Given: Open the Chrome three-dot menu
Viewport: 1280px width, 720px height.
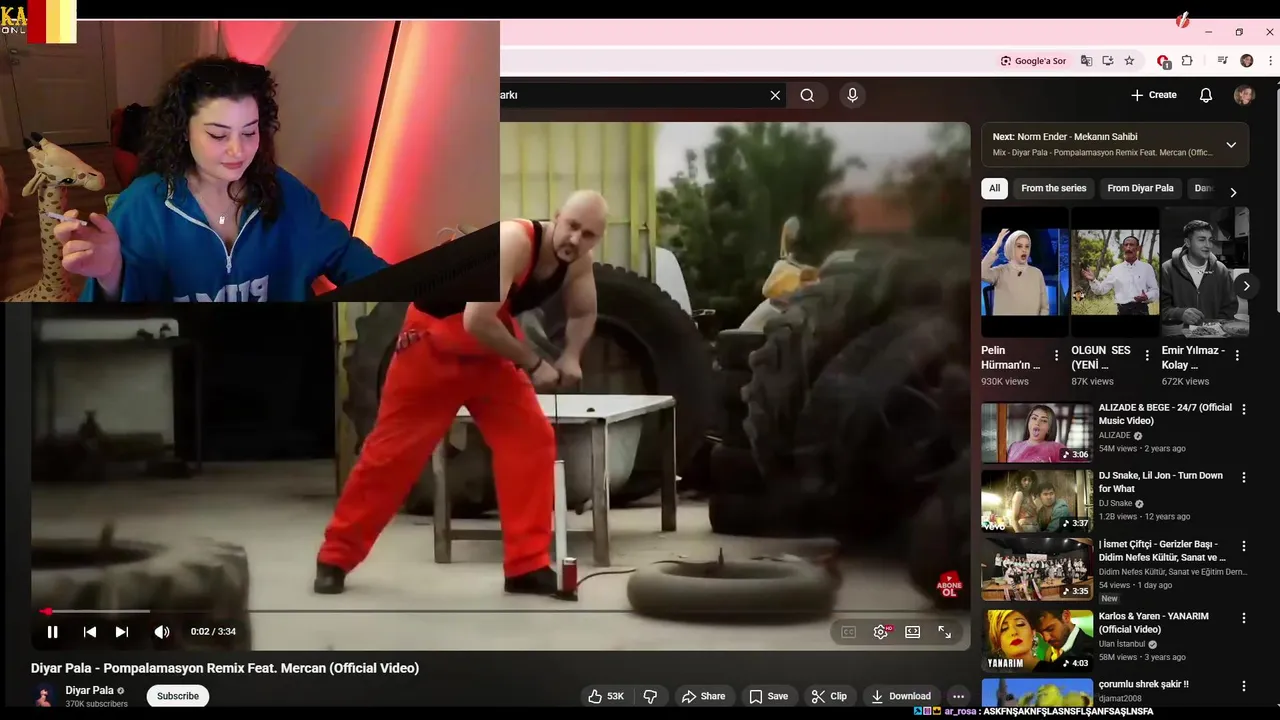Looking at the screenshot, I should coord(1270,61).
